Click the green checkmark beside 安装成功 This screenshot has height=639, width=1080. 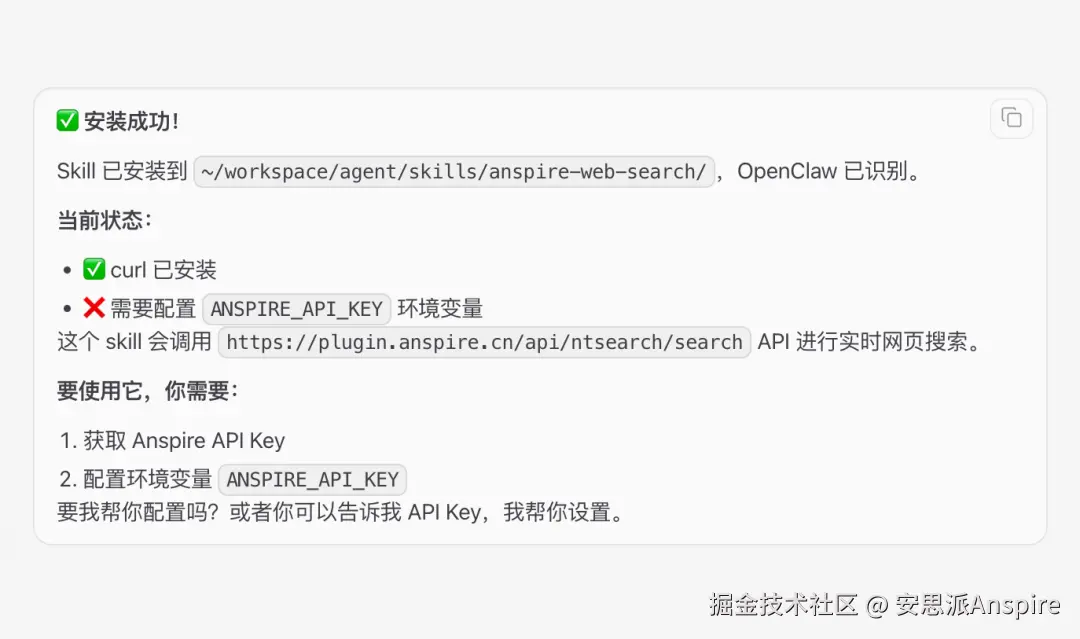click(x=68, y=121)
